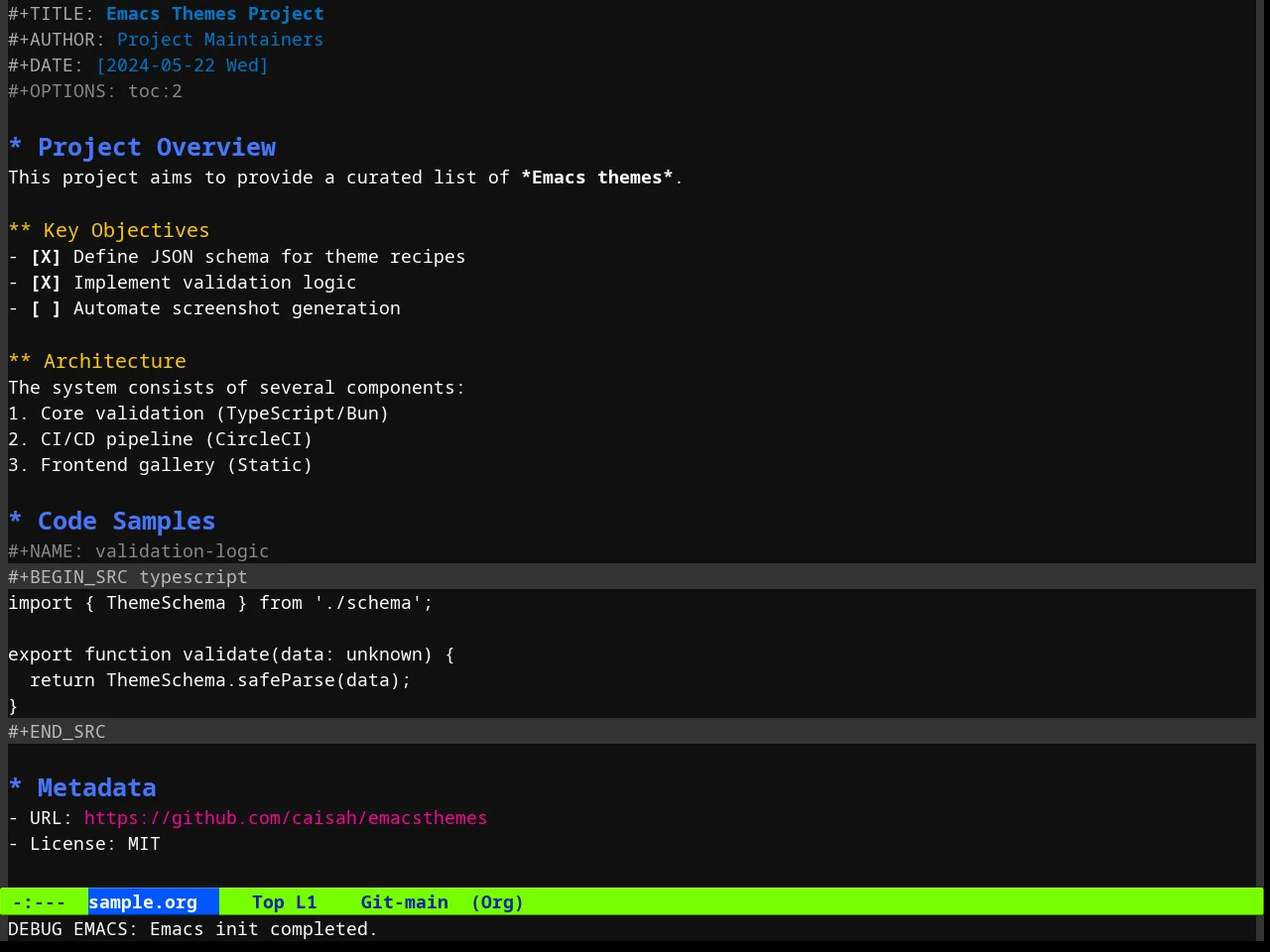Viewport: 1270px width, 952px height.
Task: Collapse the Metadata heading
Action: 82,787
